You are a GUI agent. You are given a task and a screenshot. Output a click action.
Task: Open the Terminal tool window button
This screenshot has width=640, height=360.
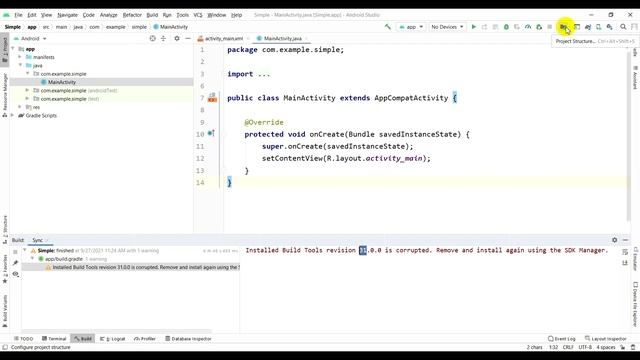coord(54,339)
